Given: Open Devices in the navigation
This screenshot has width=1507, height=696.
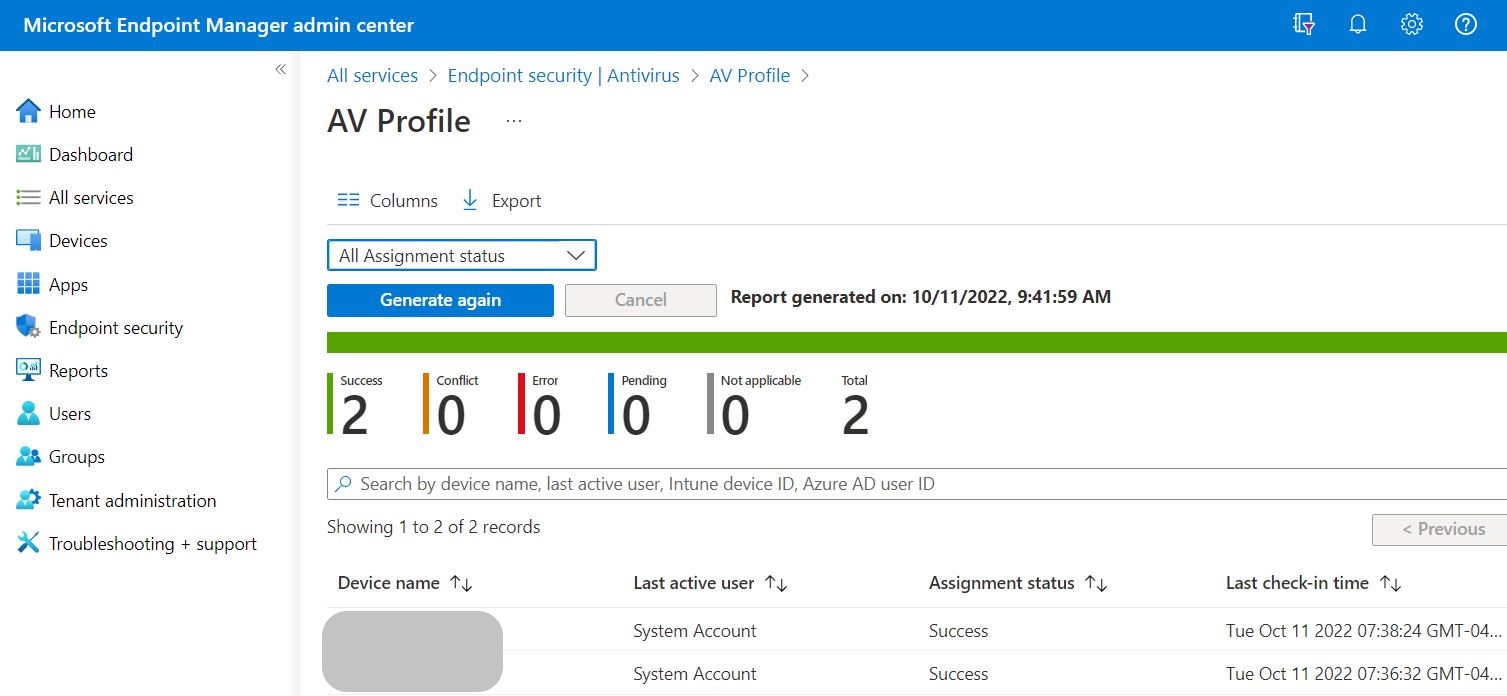Looking at the screenshot, I should (78, 240).
